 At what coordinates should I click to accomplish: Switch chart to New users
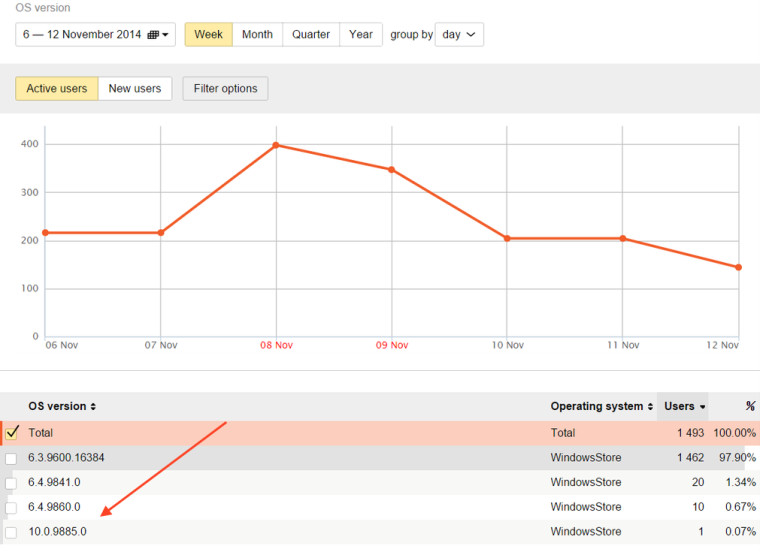[x=135, y=89]
